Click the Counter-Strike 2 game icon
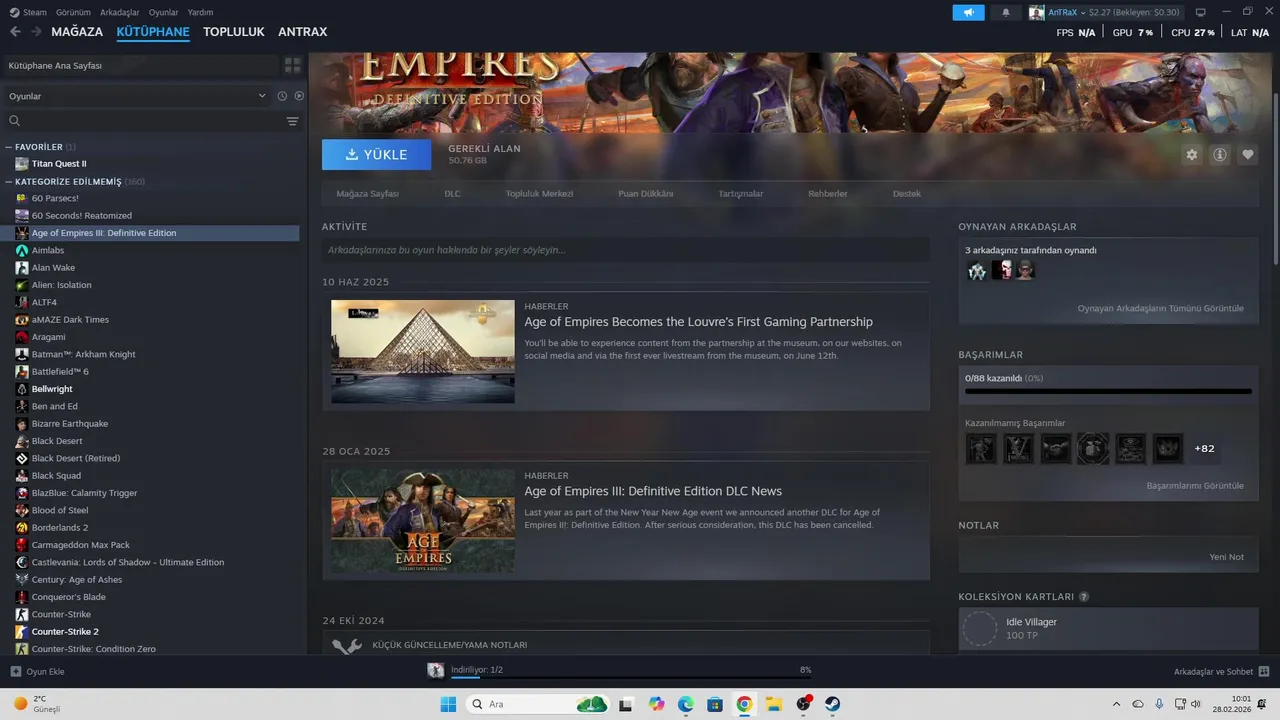 [x=22, y=632]
